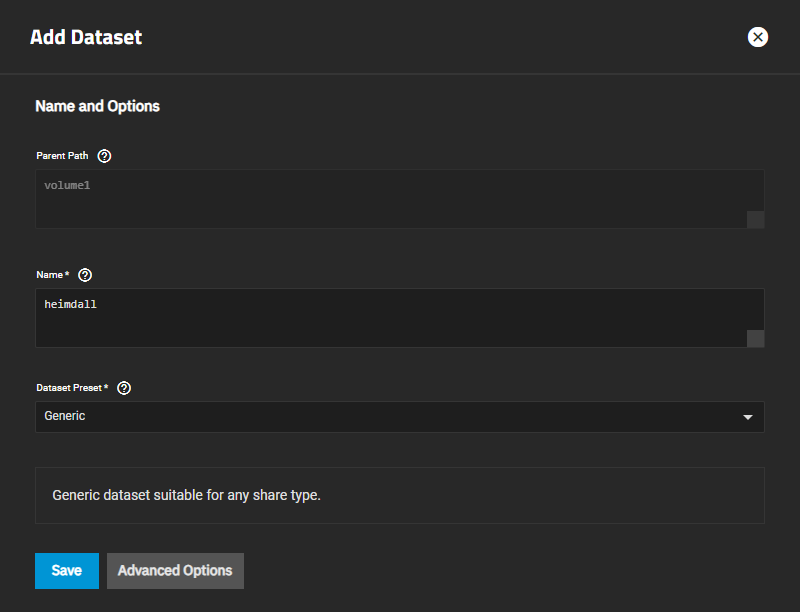Click the Parent Path label
Screen dimensions: 800x612
point(63,156)
